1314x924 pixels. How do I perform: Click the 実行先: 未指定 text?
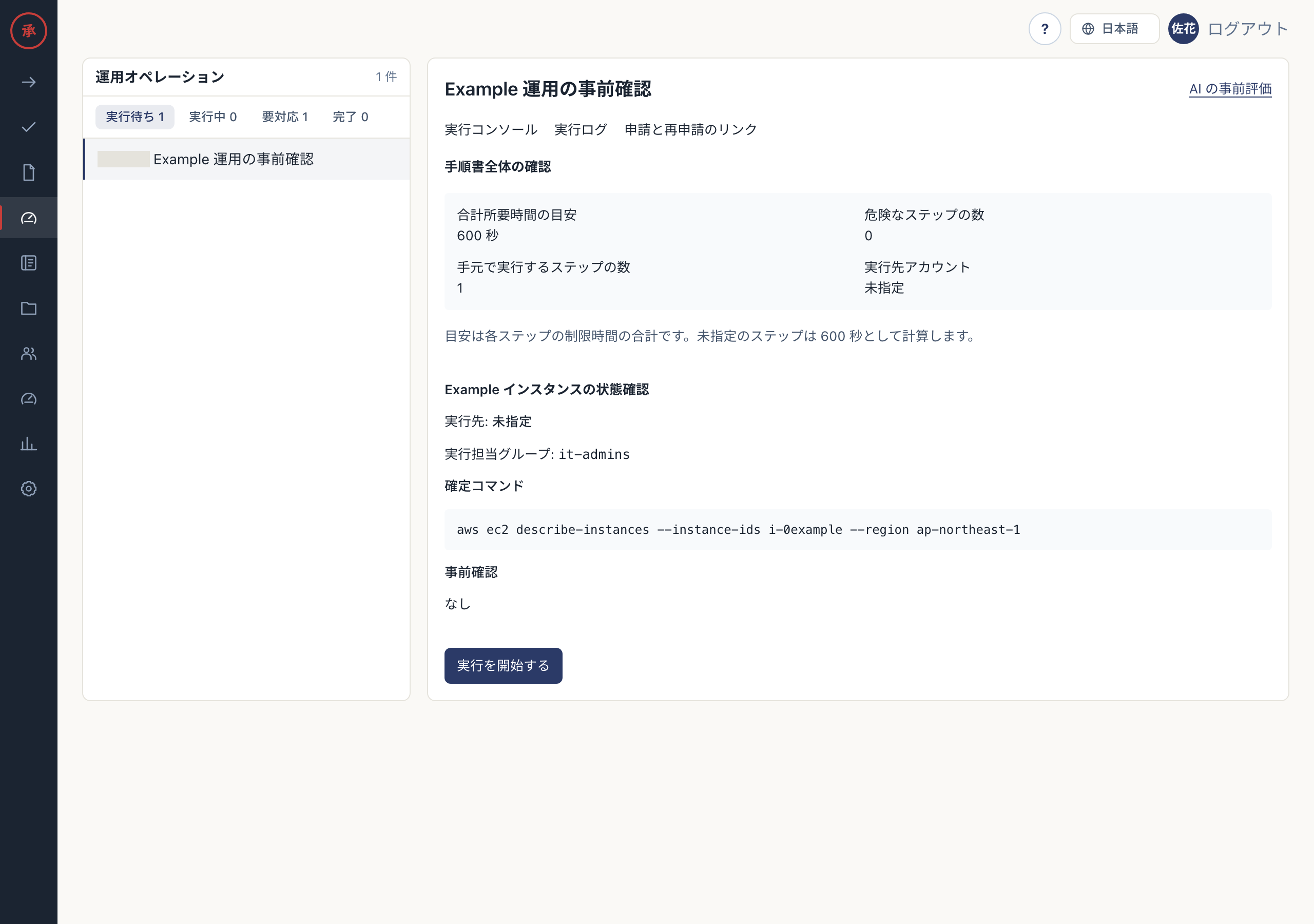(488, 421)
